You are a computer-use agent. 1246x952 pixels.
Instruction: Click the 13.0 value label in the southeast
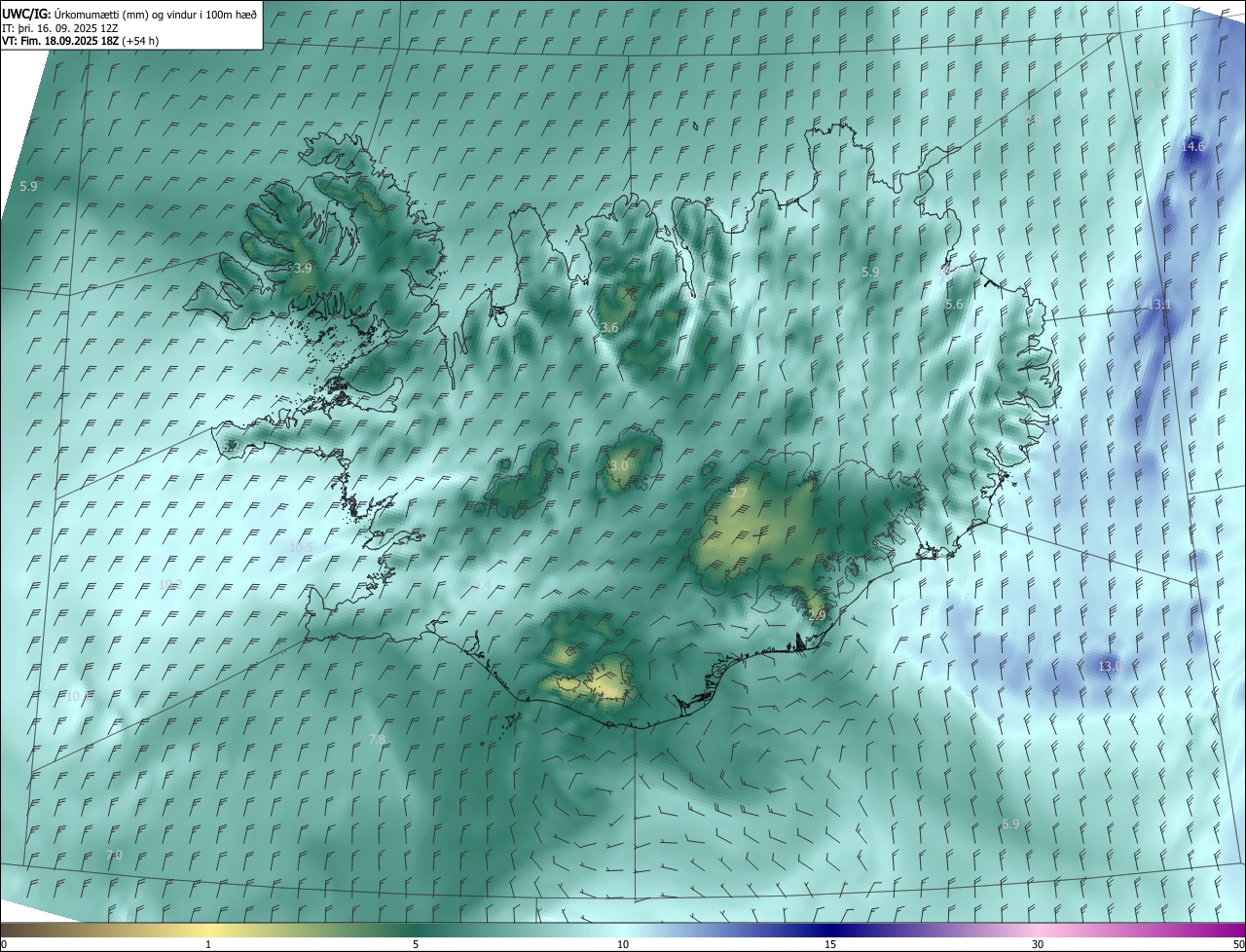1110,666
